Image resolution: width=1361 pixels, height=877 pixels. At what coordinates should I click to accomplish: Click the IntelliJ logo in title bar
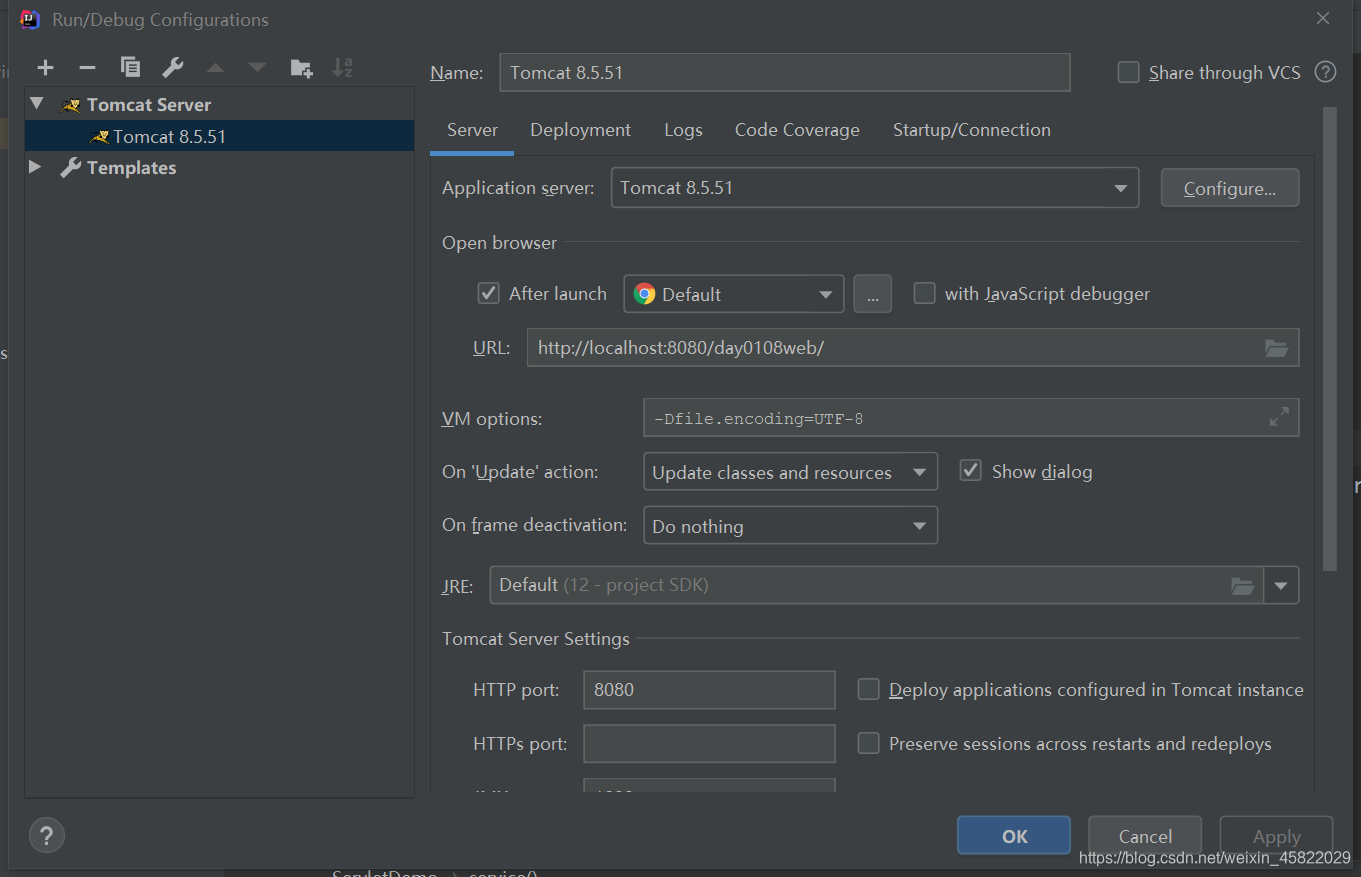point(30,19)
